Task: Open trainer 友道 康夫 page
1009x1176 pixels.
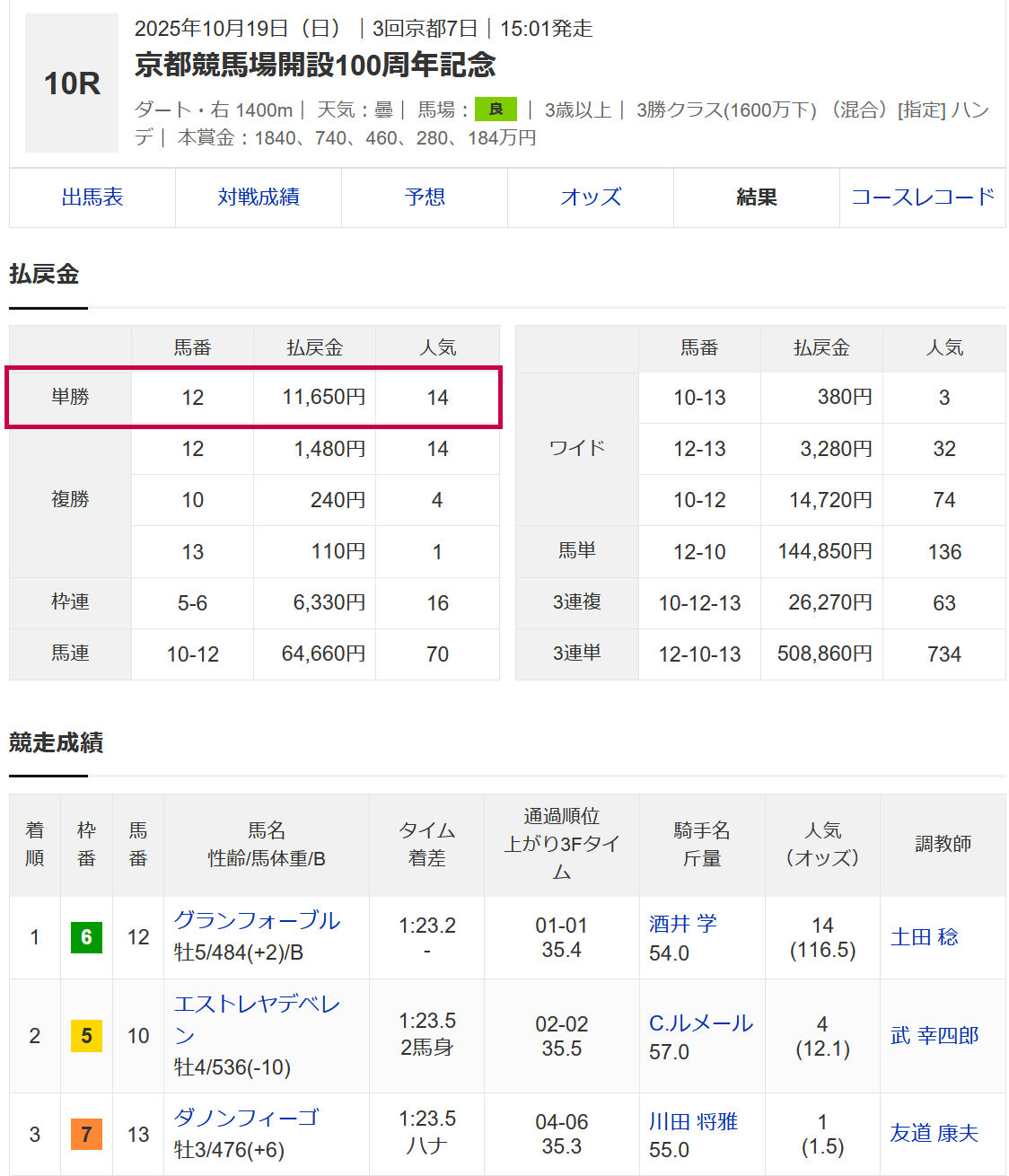Action: [x=934, y=1134]
